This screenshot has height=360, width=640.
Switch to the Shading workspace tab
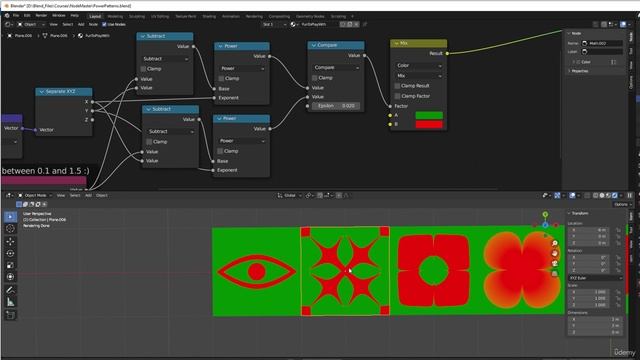click(209, 16)
